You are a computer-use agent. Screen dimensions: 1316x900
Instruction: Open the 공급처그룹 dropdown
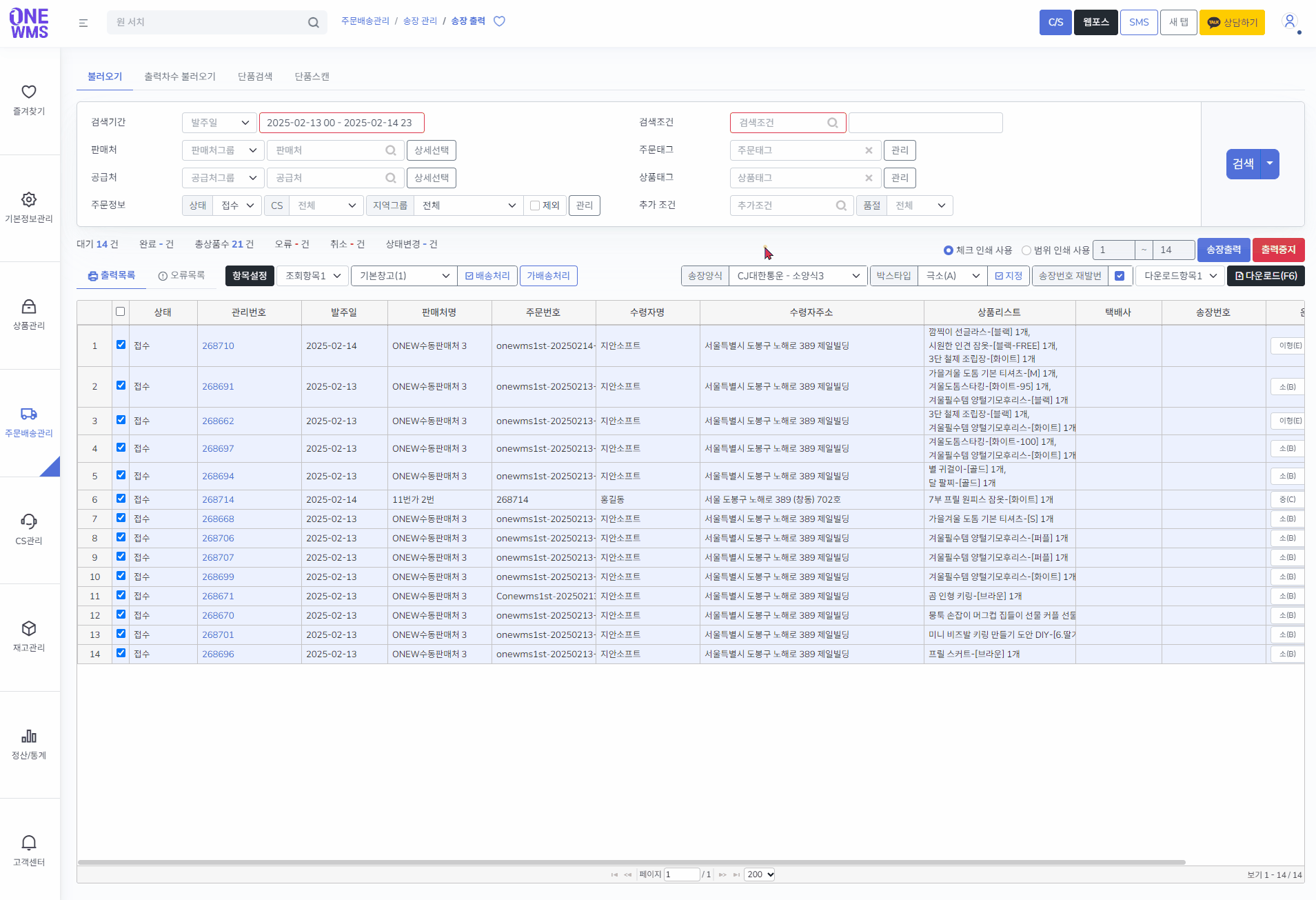click(223, 178)
